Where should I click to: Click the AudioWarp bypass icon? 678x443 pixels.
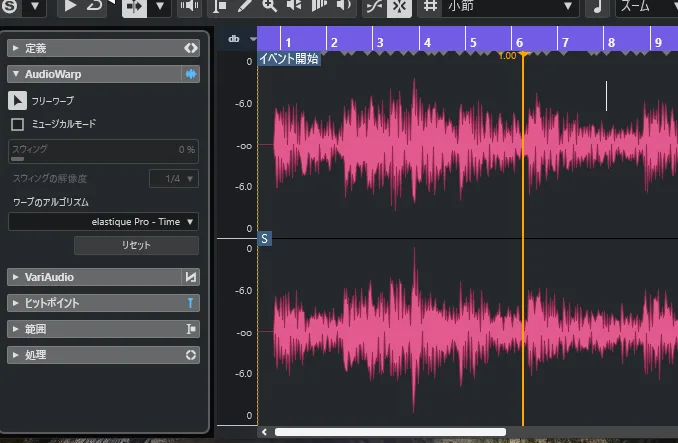tap(190, 74)
